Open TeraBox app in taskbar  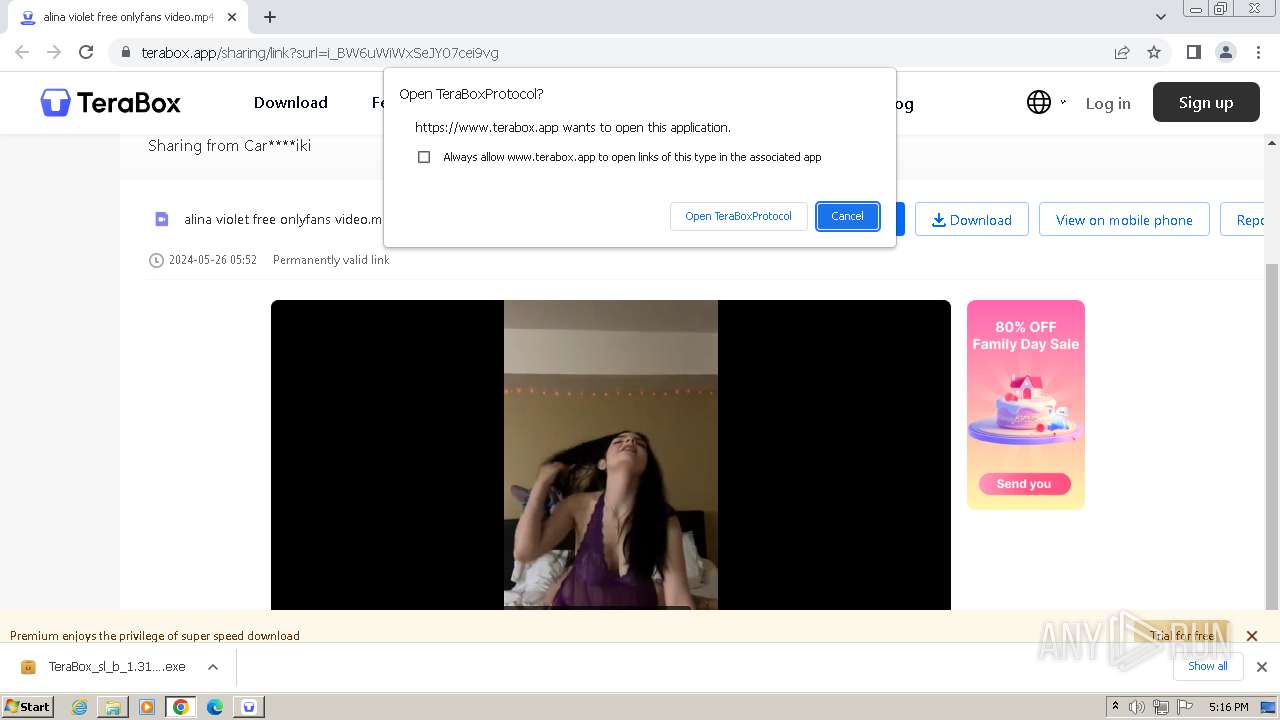coord(249,707)
